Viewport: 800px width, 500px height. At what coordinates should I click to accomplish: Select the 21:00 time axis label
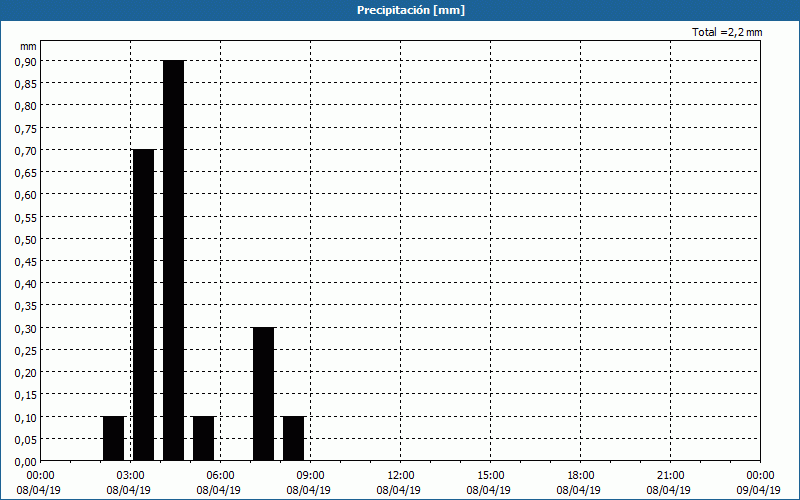click(x=670, y=476)
